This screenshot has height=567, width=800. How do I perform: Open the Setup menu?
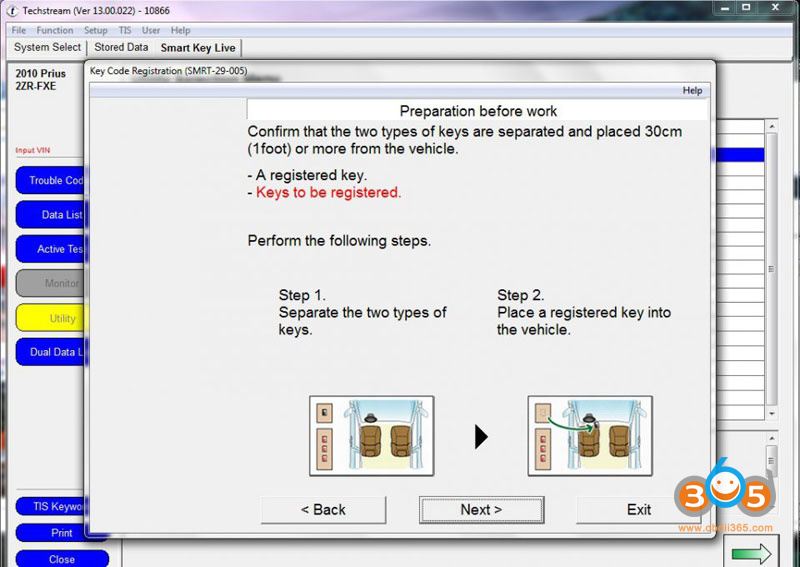pyautogui.click(x=95, y=30)
